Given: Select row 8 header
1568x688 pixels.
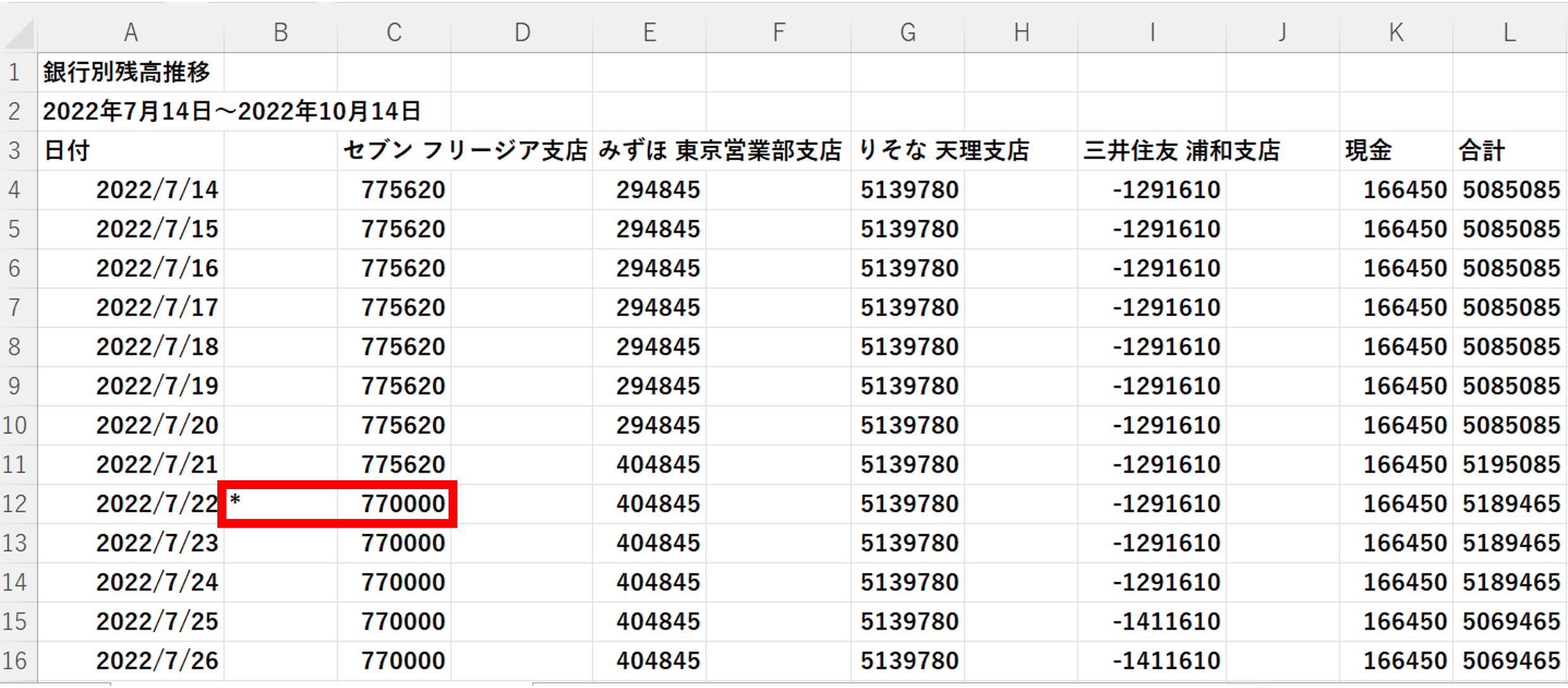Looking at the screenshot, I should click(x=18, y=347).
